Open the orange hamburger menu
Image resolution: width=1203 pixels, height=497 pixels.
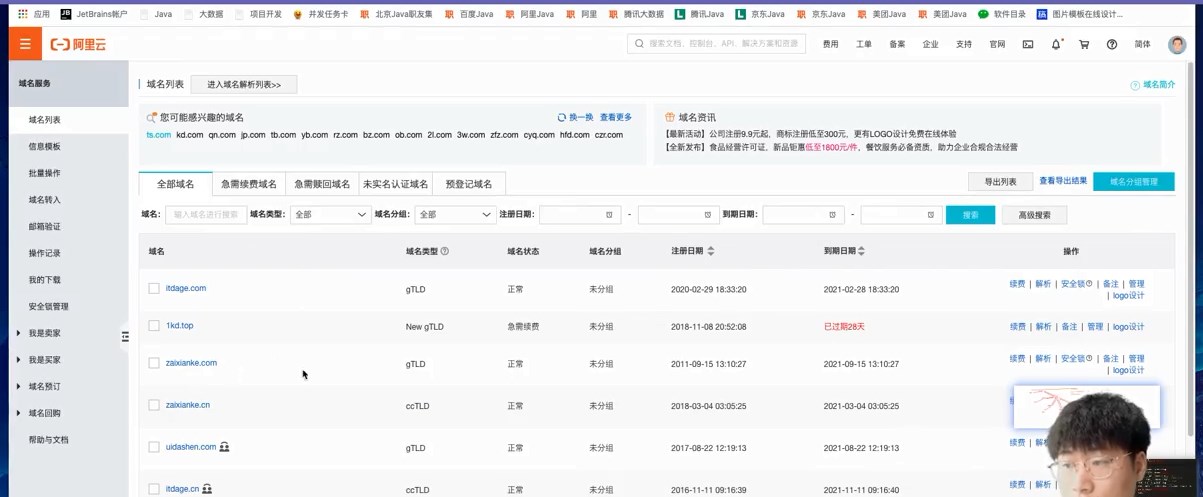[x=25, y=44]
